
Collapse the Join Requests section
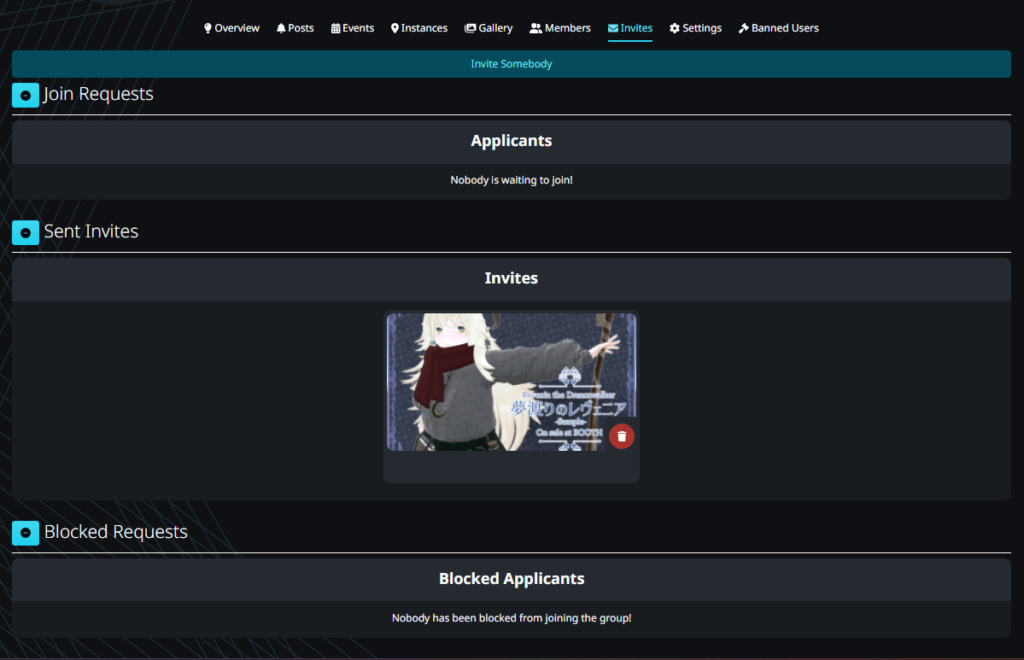pos(25,95)
